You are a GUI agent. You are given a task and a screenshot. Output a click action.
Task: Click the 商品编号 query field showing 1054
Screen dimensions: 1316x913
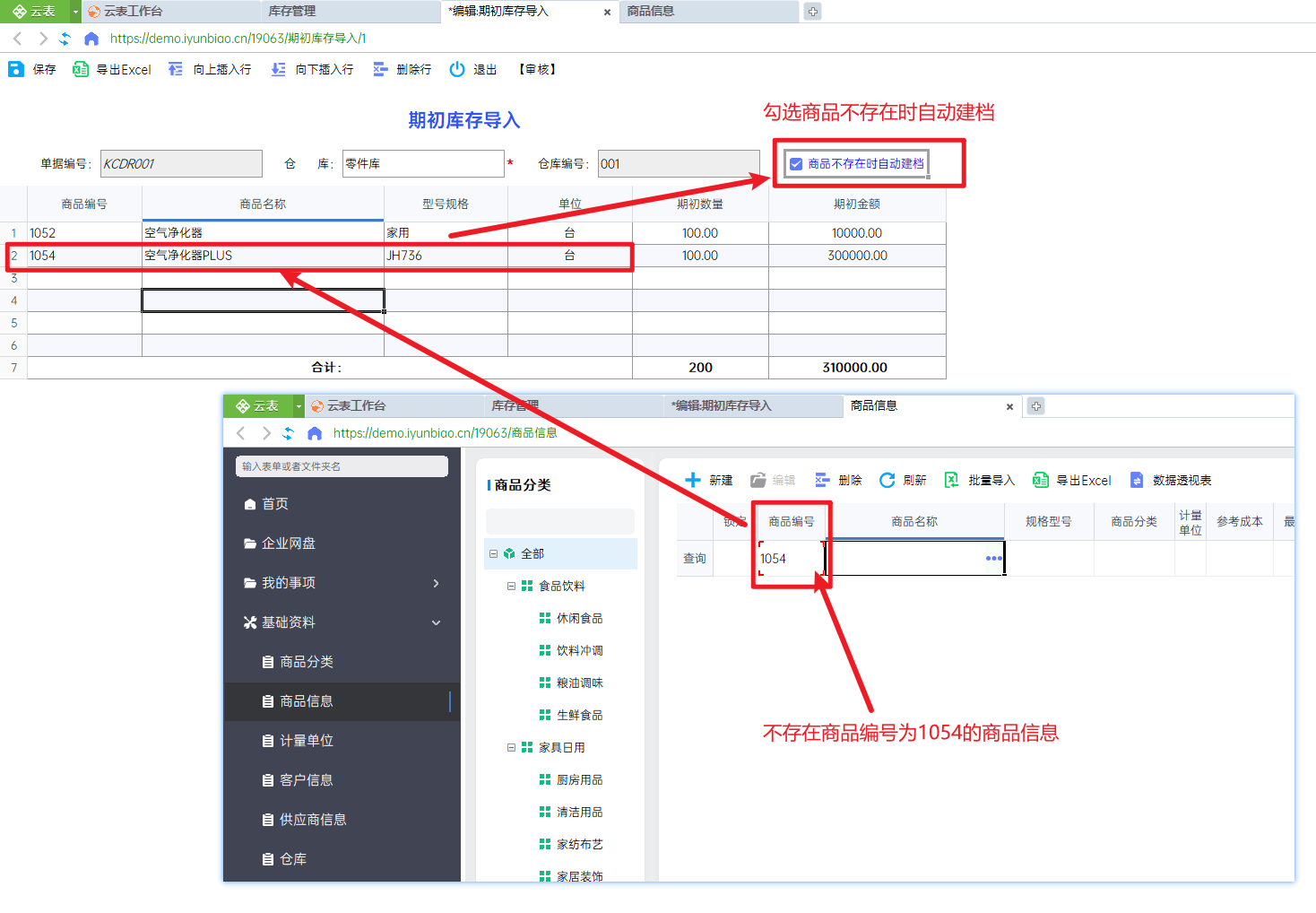click(791, 558)
